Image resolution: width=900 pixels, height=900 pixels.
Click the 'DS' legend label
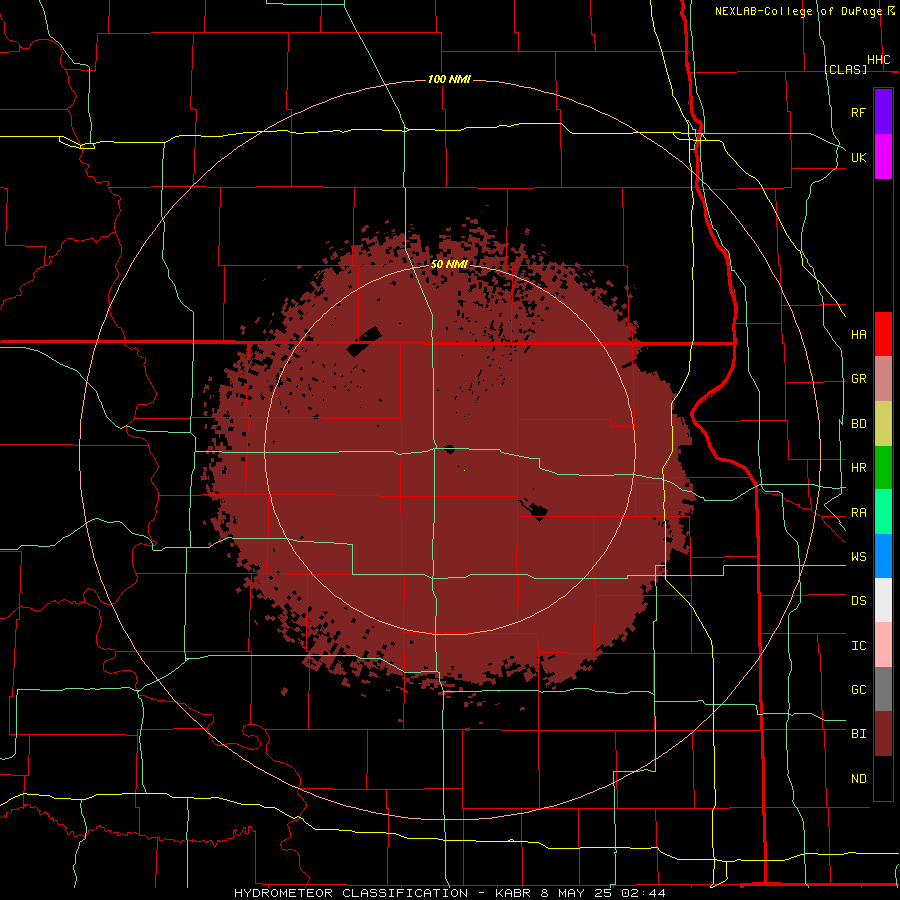coord(859,601)
